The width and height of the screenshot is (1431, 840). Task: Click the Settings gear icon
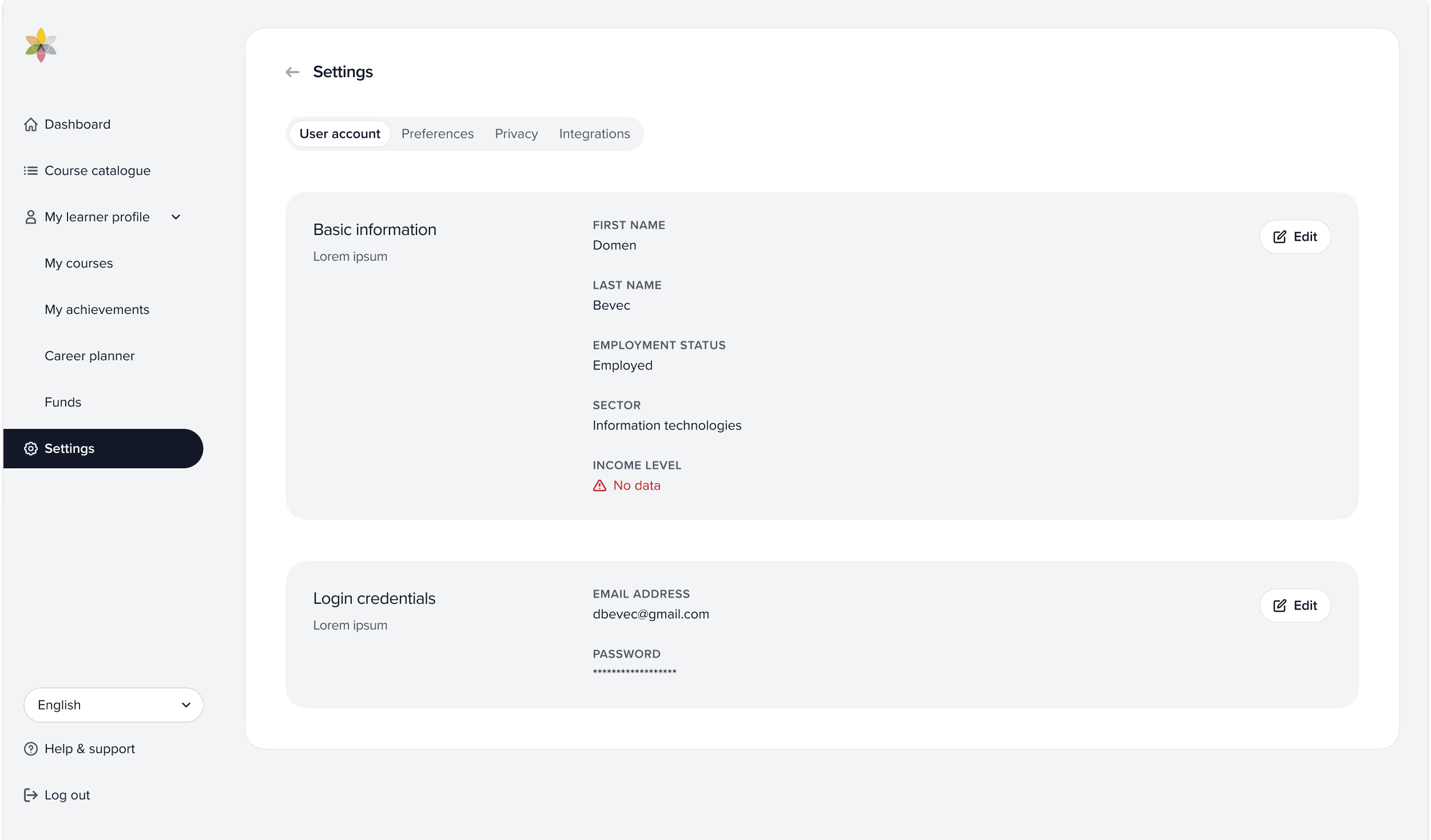tap(31, 448)
